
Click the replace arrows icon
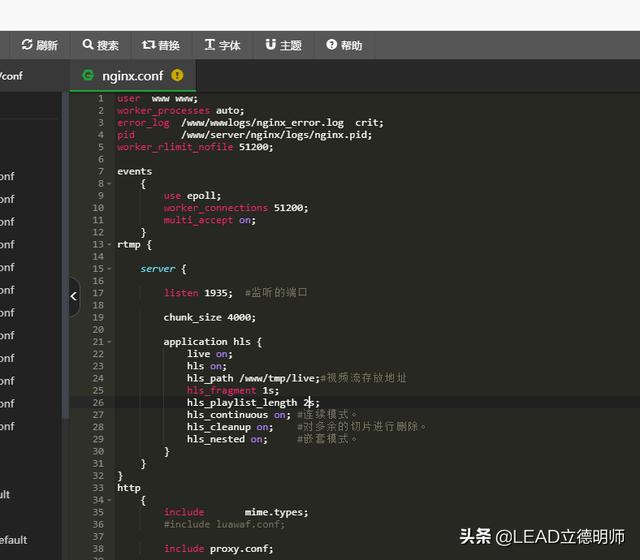pos(149,44)
